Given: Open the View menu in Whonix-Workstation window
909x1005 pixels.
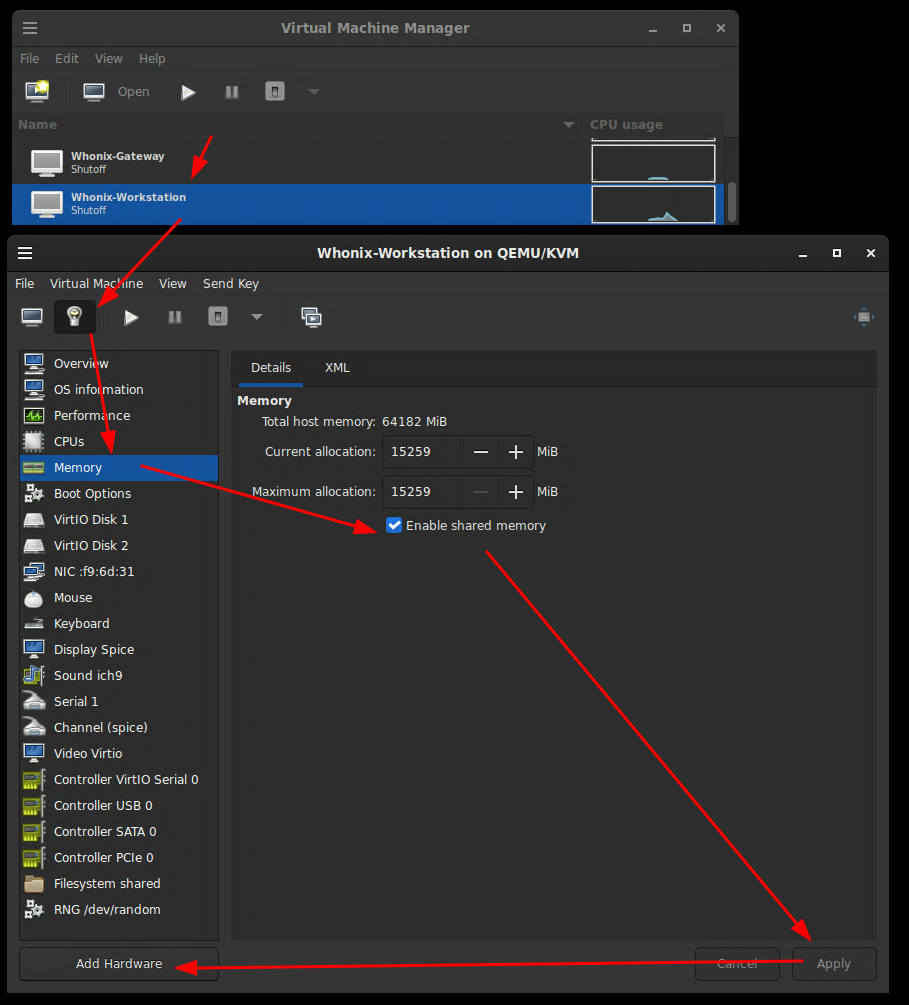Looking at the screenshot, I should [x=172, y=283].
